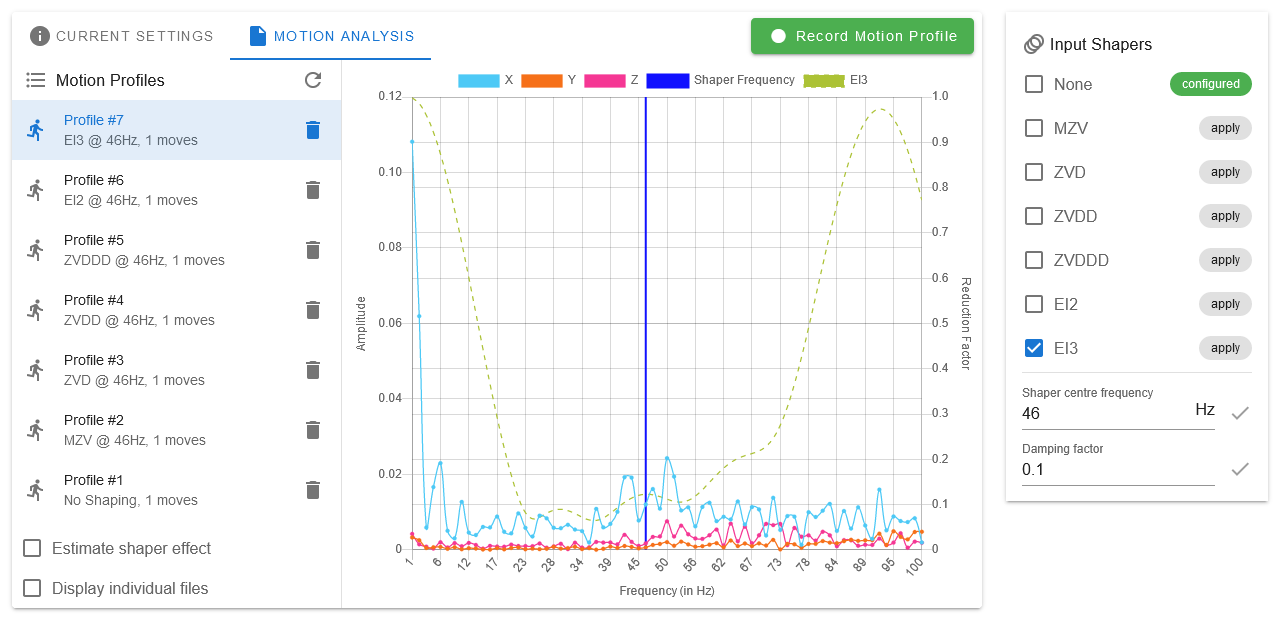
Task: Check the EI2 input shaper checkbox
Action: [1034, 304]
